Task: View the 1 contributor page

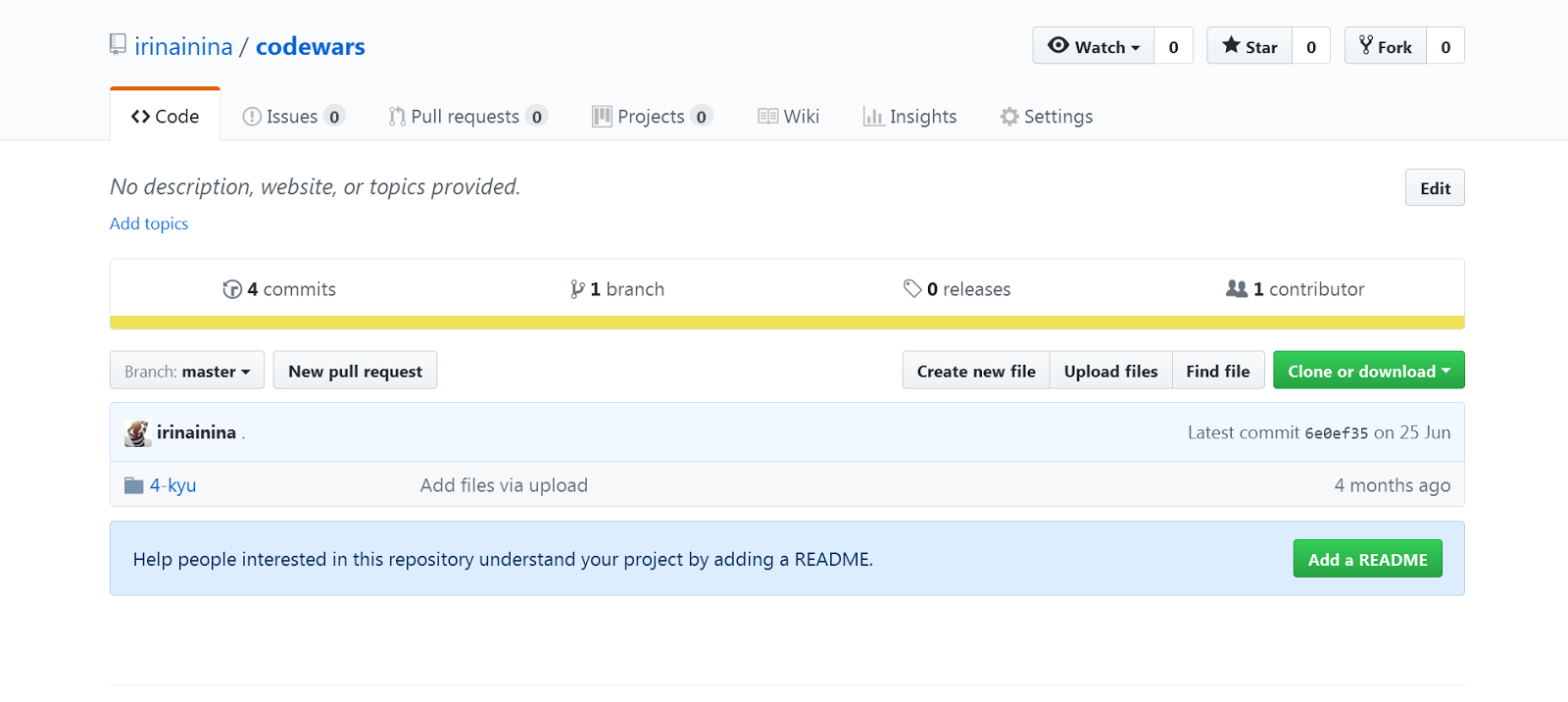Action: pos(1295,289)
